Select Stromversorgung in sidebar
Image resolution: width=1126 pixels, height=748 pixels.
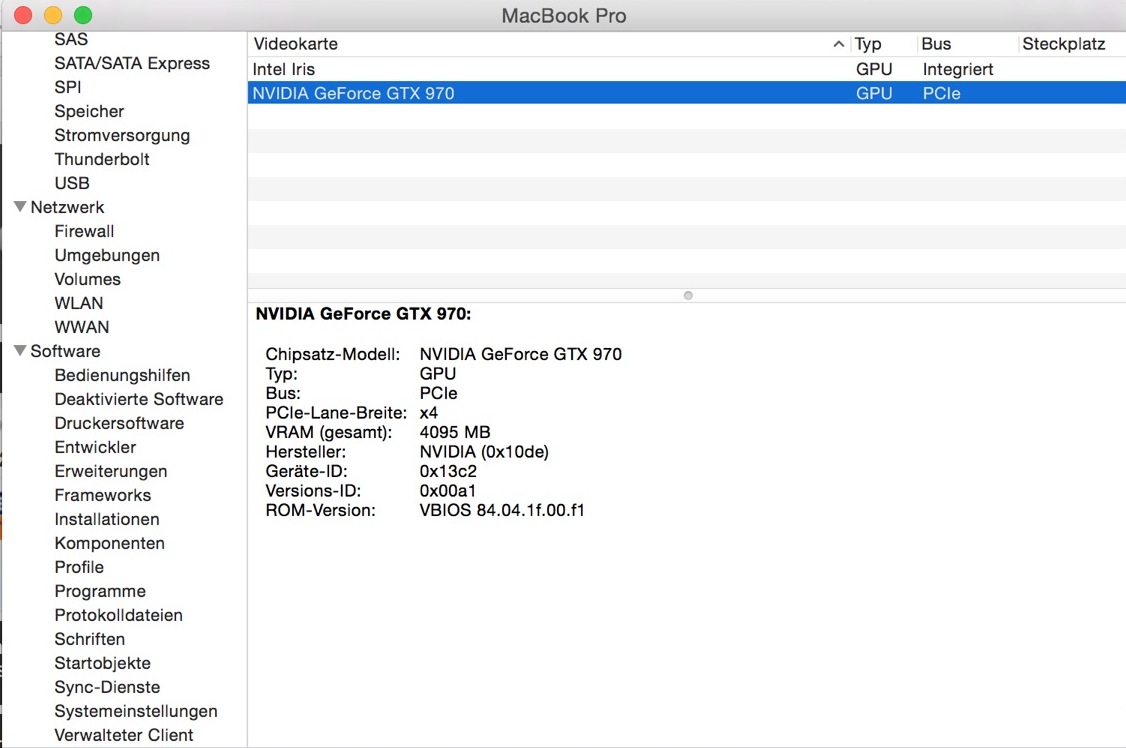122,135
